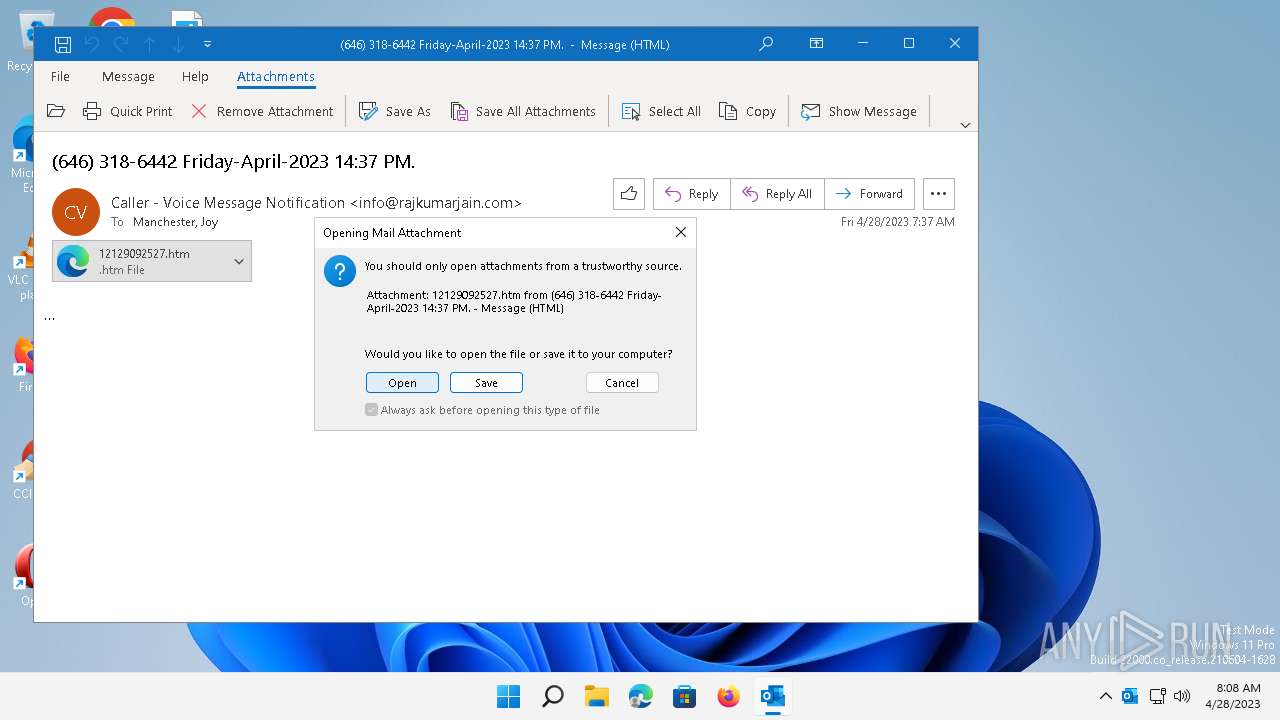Open Microsoft Edge from taskbar

(x=640, y=696)
